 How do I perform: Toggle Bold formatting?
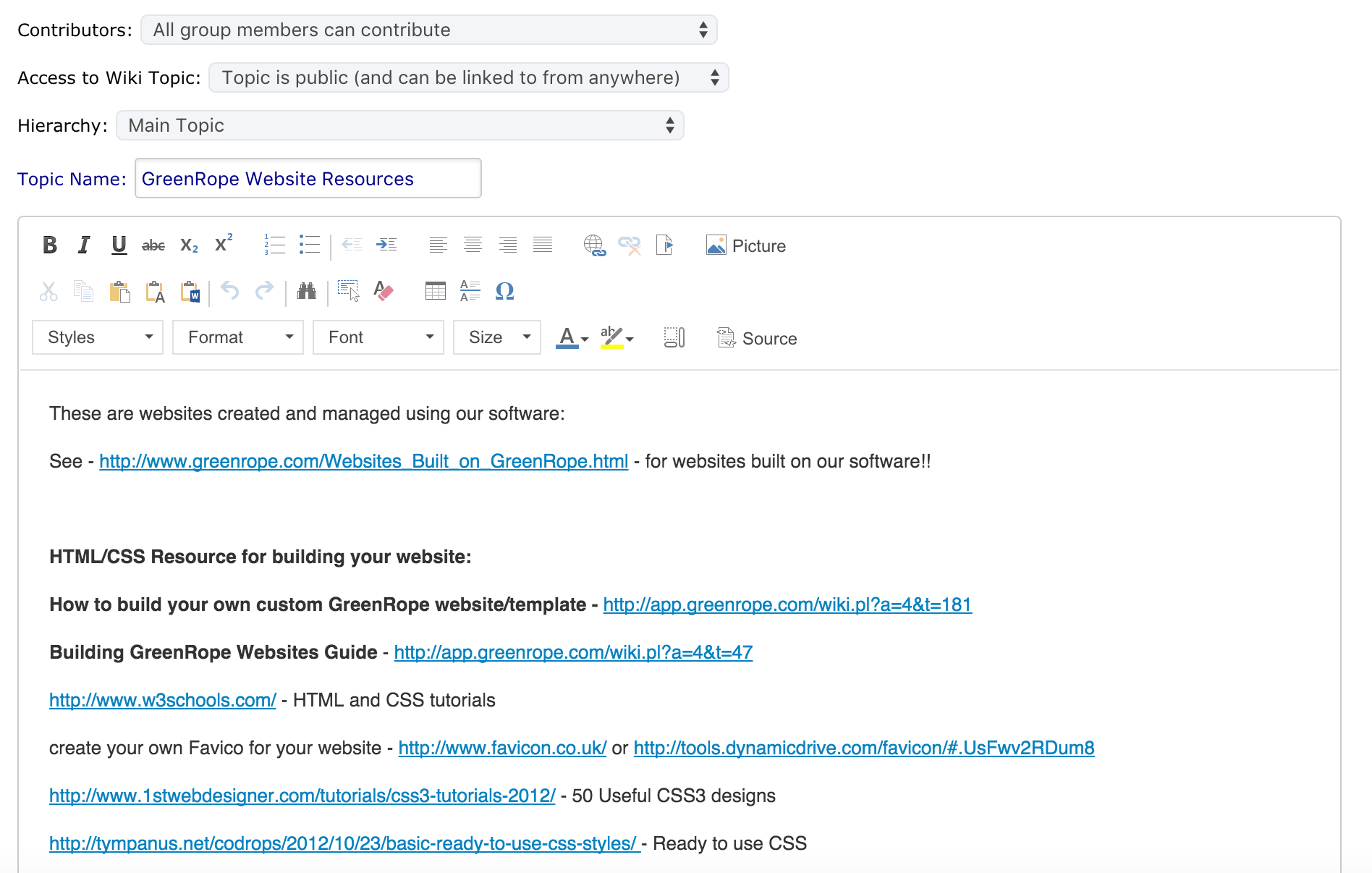pyautogui.click(x=49, y=245)
